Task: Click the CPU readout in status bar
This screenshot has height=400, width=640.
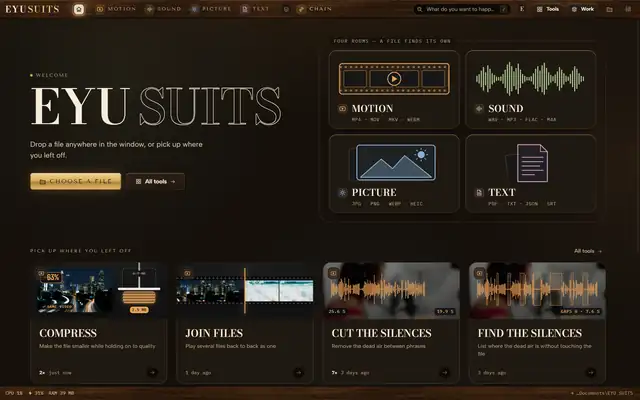Action: 14,393
